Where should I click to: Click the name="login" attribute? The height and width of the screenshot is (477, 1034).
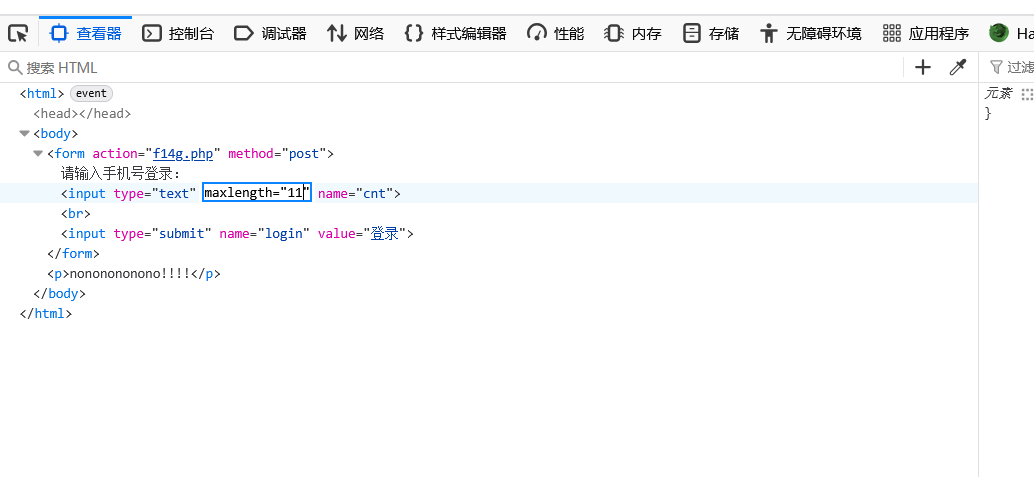pyautogui.click(x=264, y=234)
